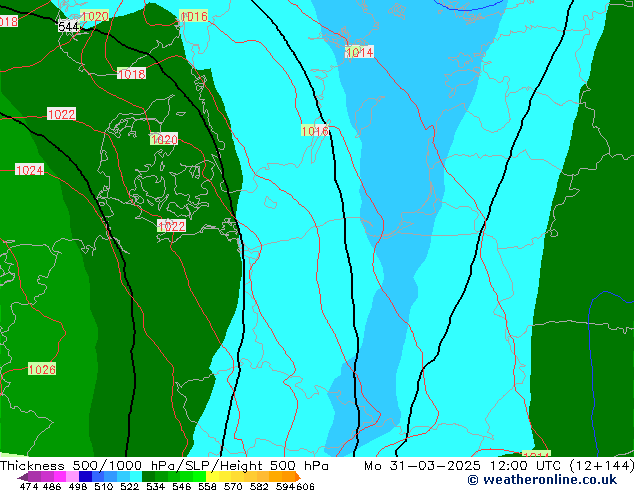Click the 1020 label beside the 544 label
Viewport: 634px width, 490px height.
[x=95, y=16]
